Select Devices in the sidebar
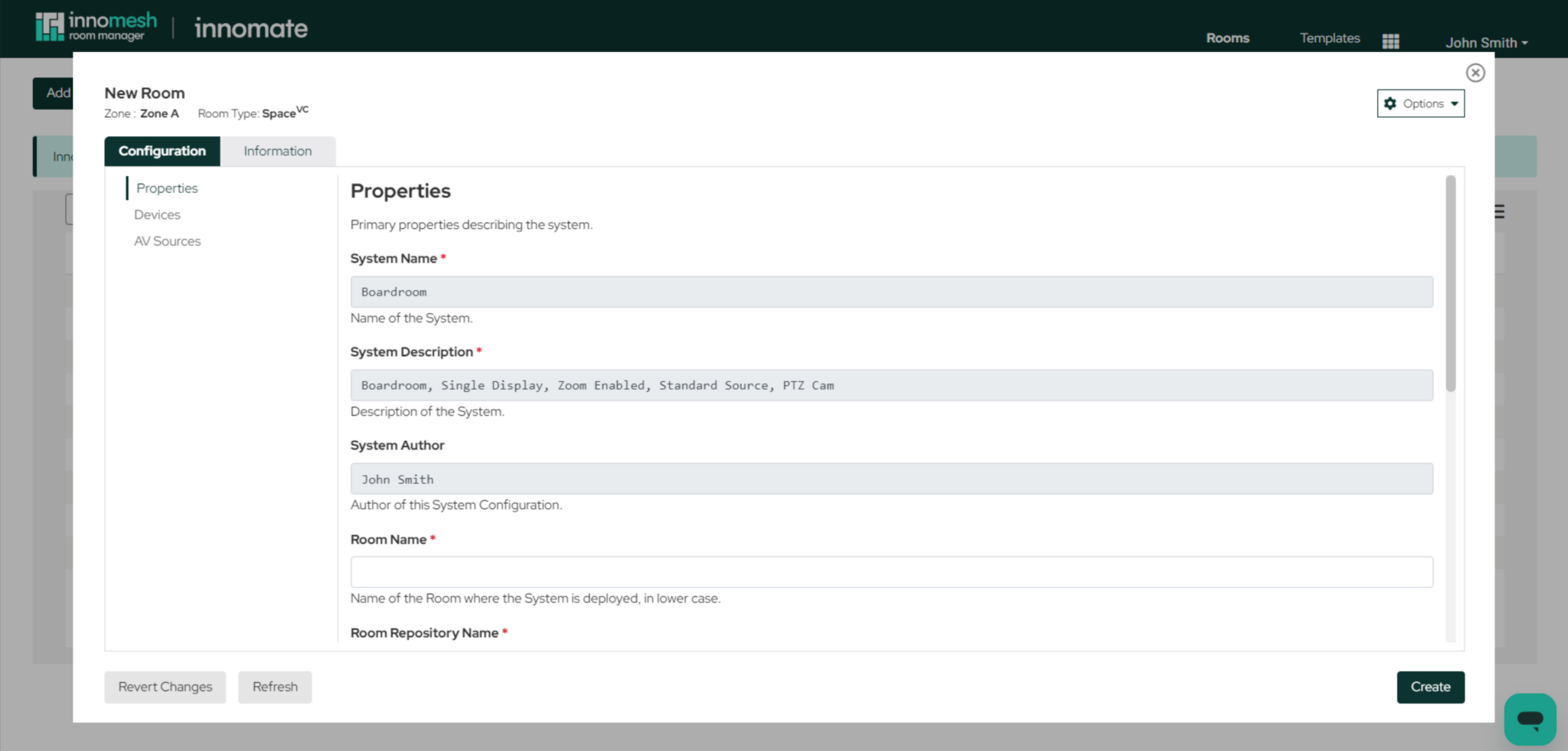Image resolution: width=1568 pixels, height=751 pixels. (x=157, y=214)
